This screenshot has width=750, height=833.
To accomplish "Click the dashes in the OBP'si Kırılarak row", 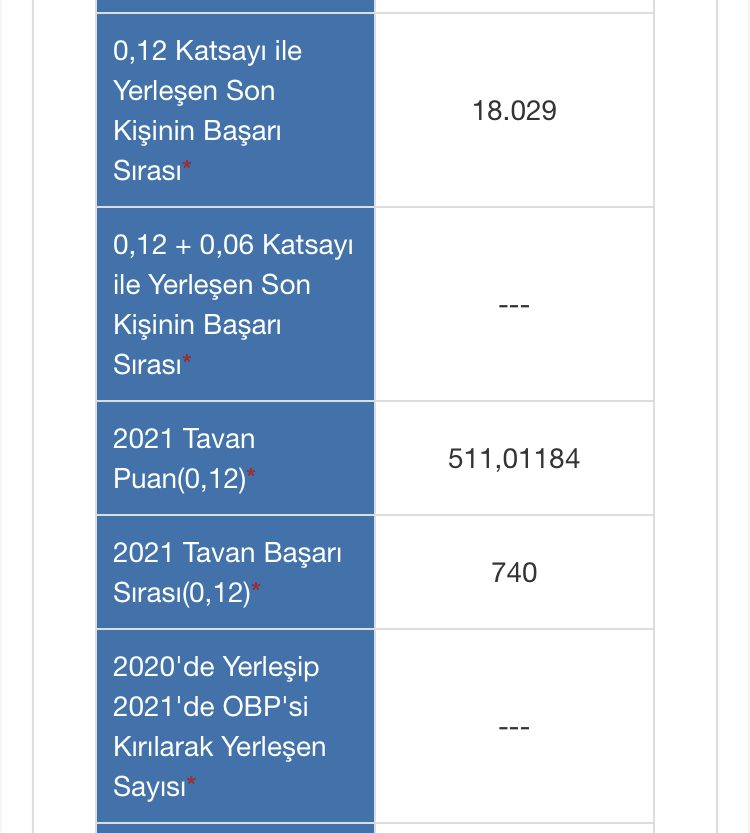I will coord(514,727).
